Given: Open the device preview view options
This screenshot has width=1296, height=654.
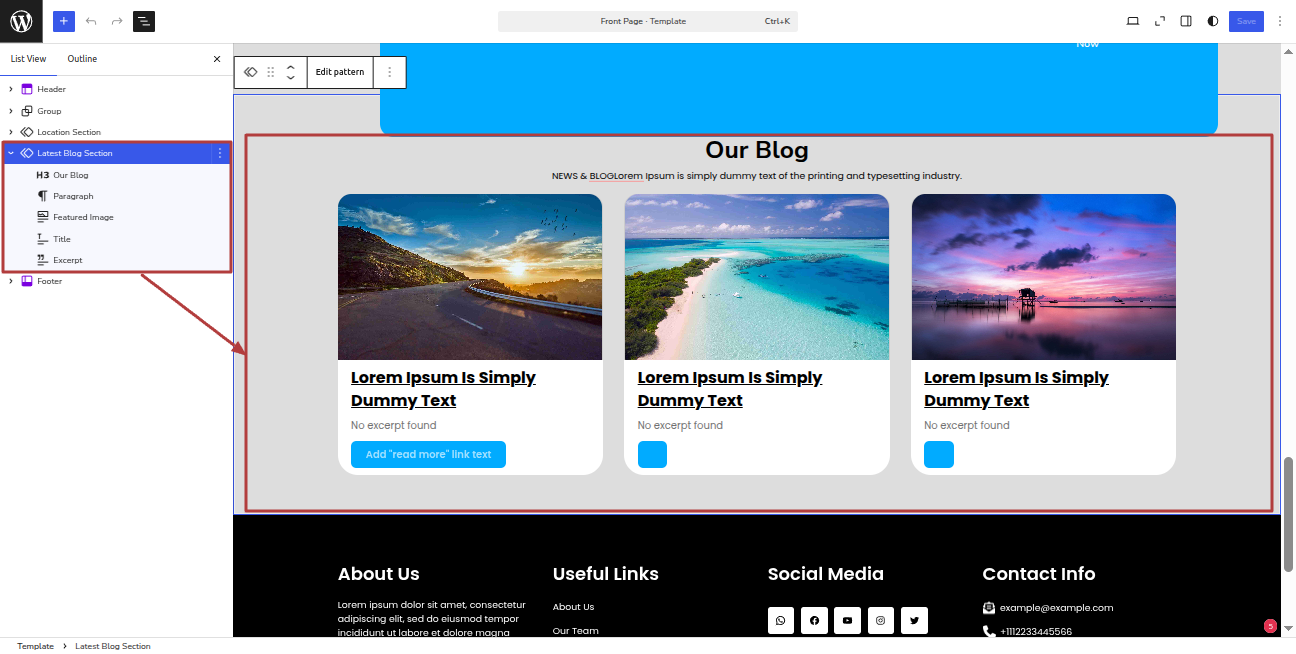Looking at the screenshot, I should tap(1133, 21).
